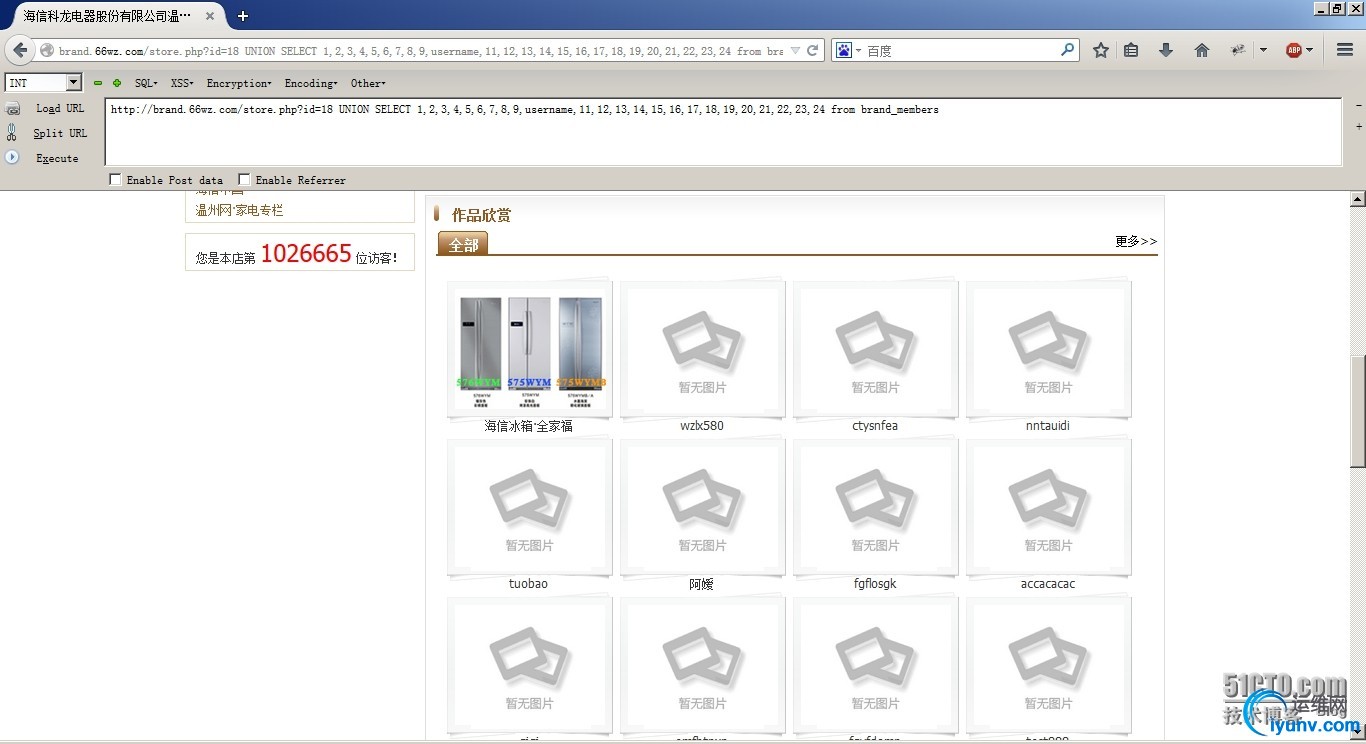Click the site identity globe icon

[x=47, y=51]
